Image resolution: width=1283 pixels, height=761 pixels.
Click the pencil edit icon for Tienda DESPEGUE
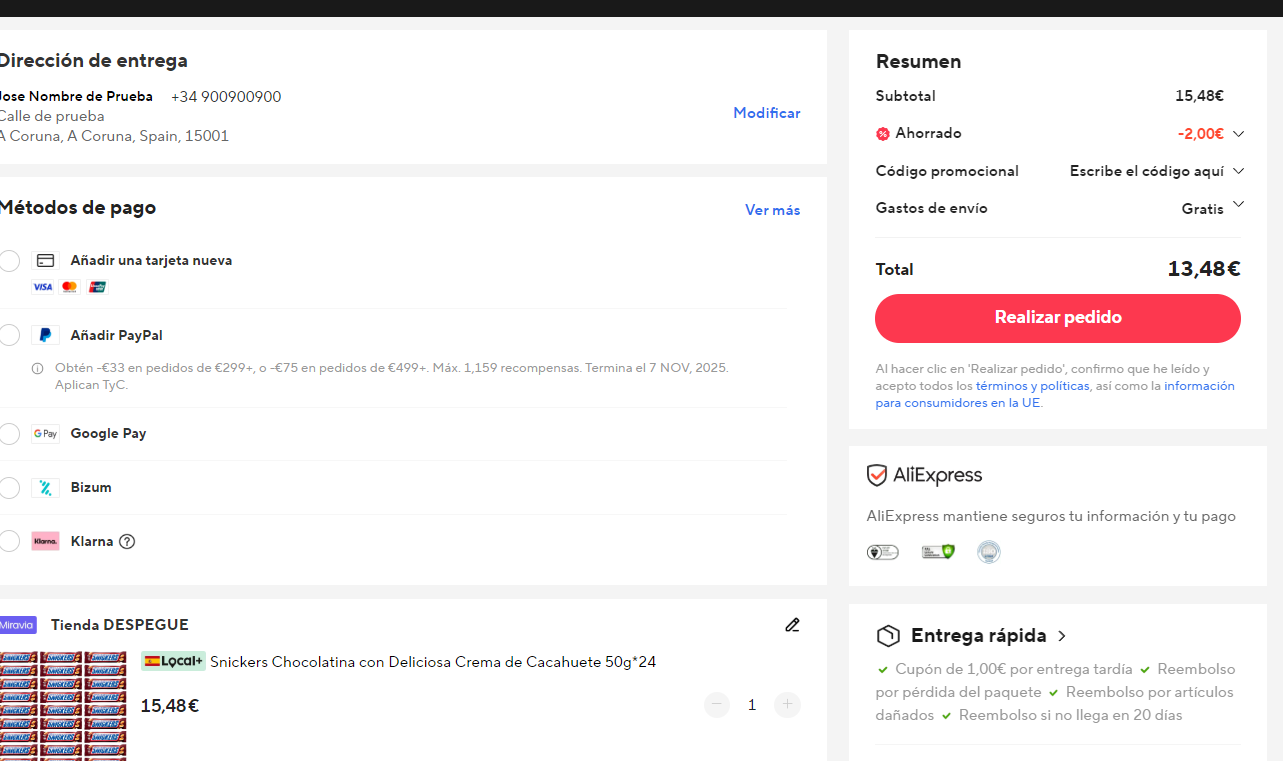pos(793,625)
